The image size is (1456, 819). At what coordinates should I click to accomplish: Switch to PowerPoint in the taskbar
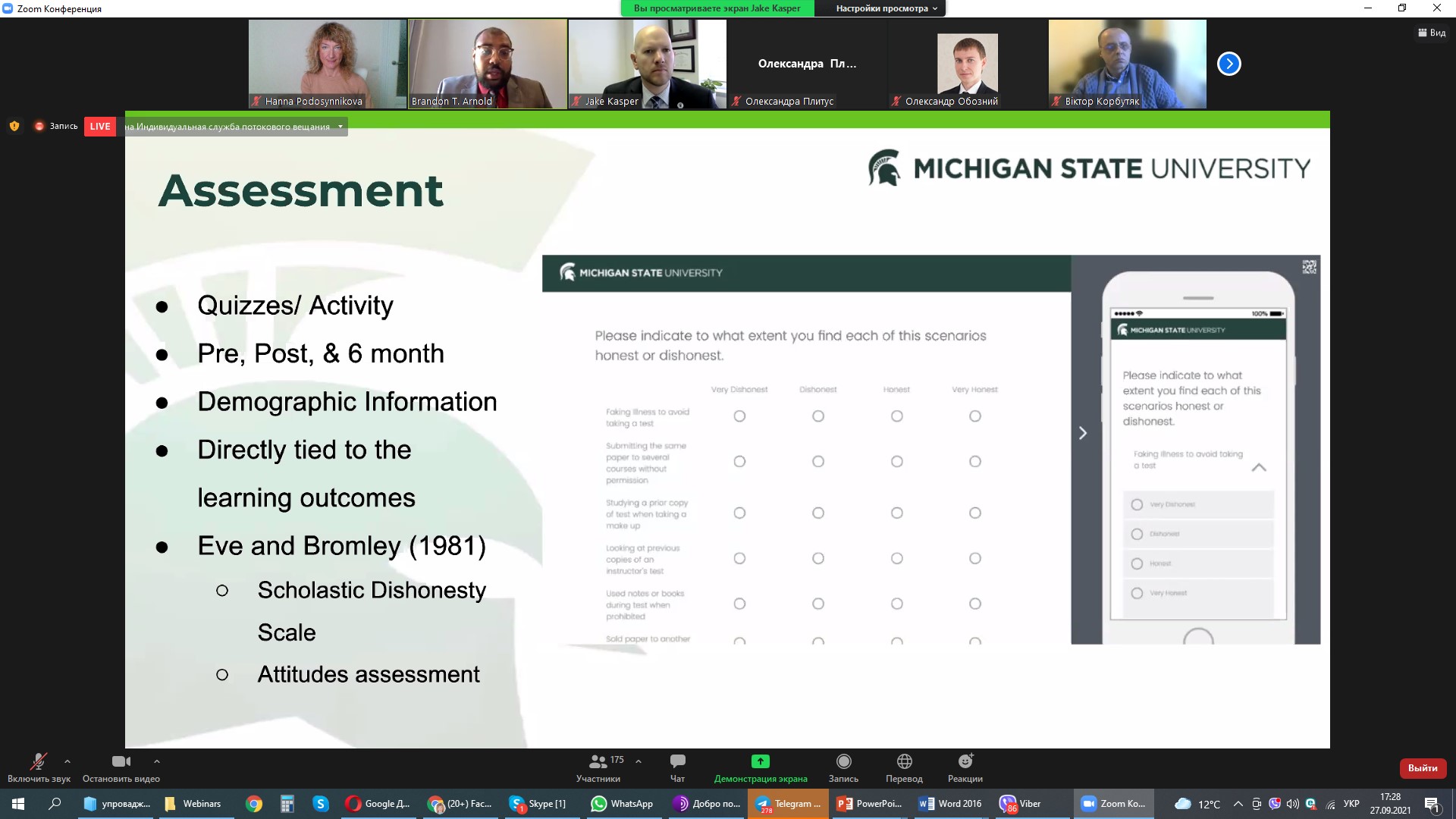pyautogui.click(x=870, y=804)
